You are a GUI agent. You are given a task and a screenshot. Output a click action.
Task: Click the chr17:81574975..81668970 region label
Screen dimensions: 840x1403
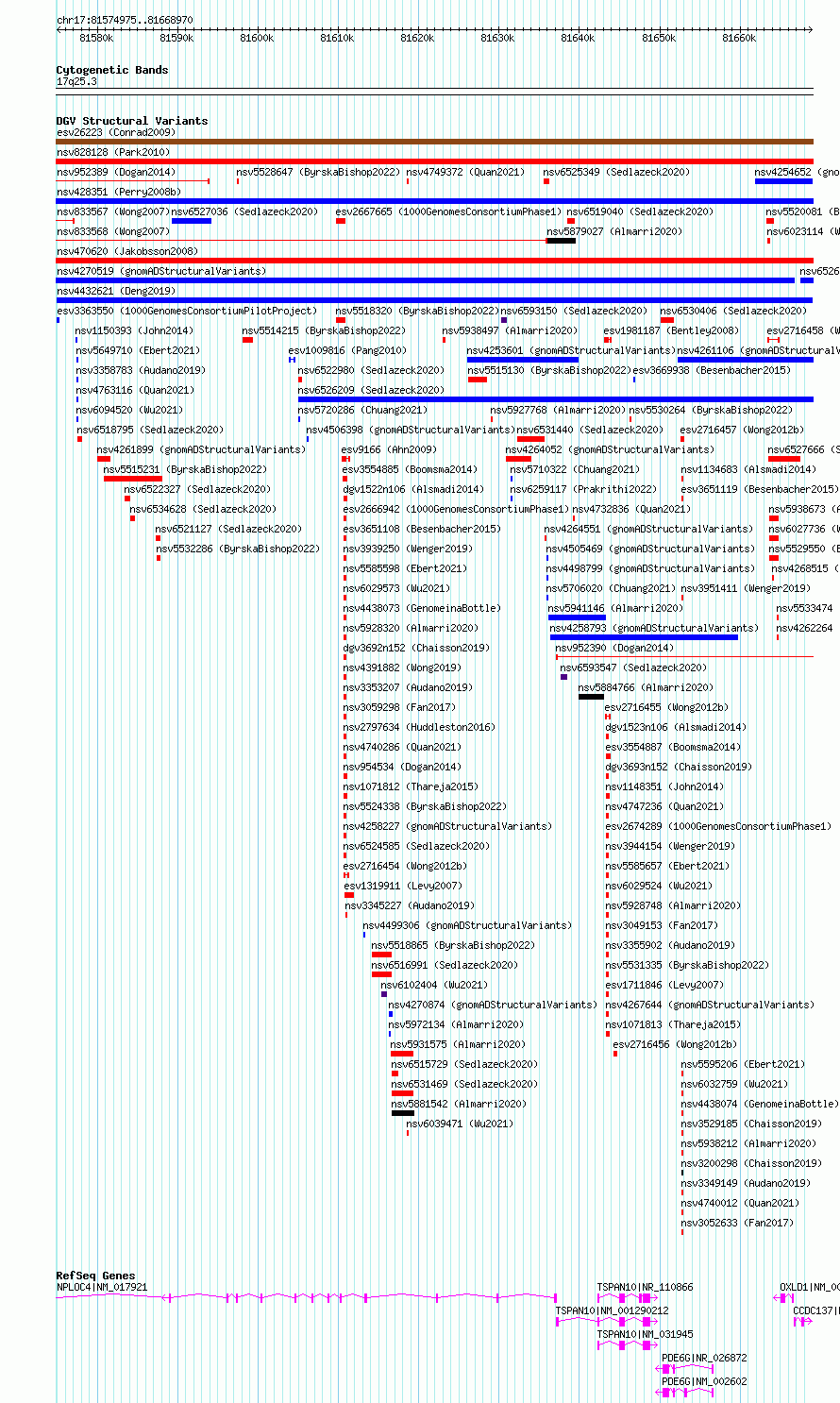pyautogui.click(x=125, y=20)
